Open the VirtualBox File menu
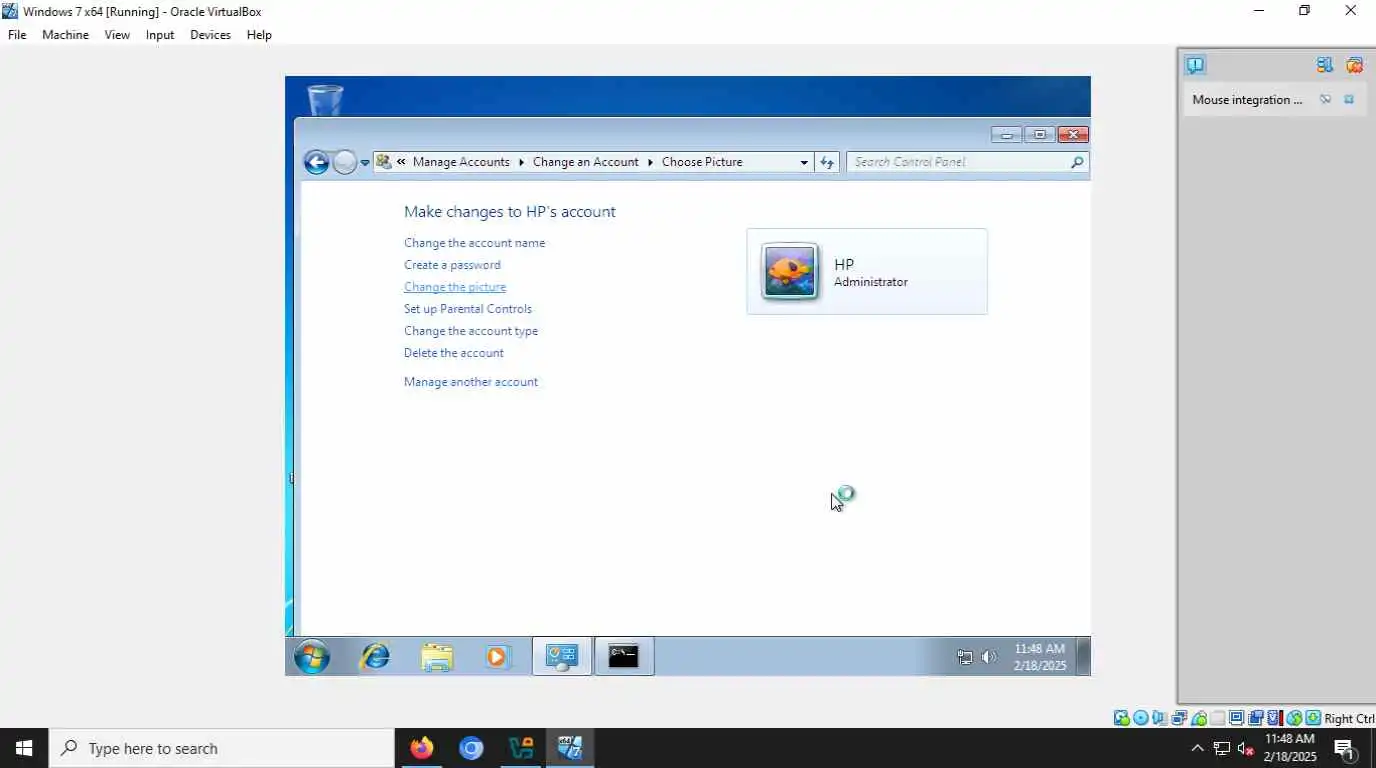The height and width of the screenshot is (768, 1376). [17, 35]
